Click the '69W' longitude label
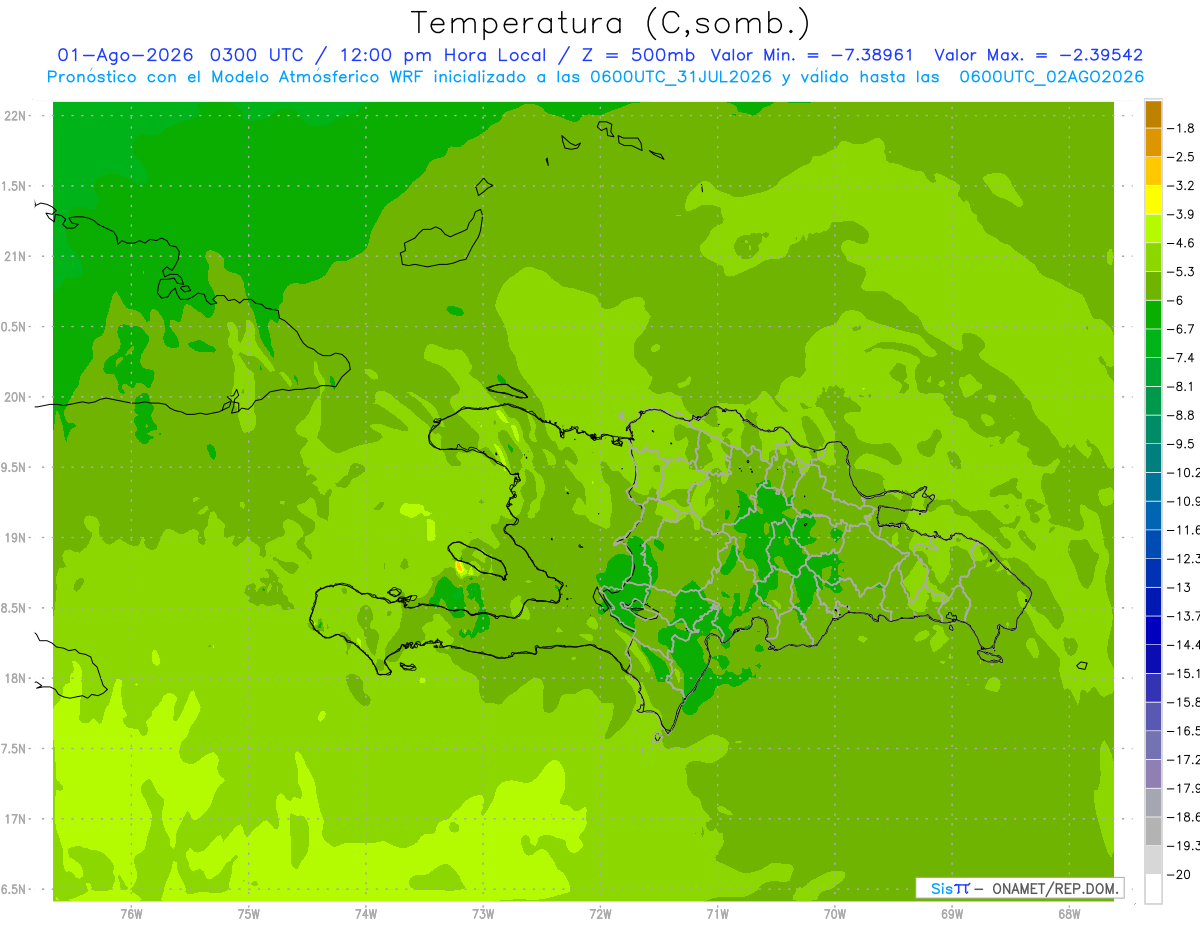This screenshot has height=927, width=1200. coord(952,913)
